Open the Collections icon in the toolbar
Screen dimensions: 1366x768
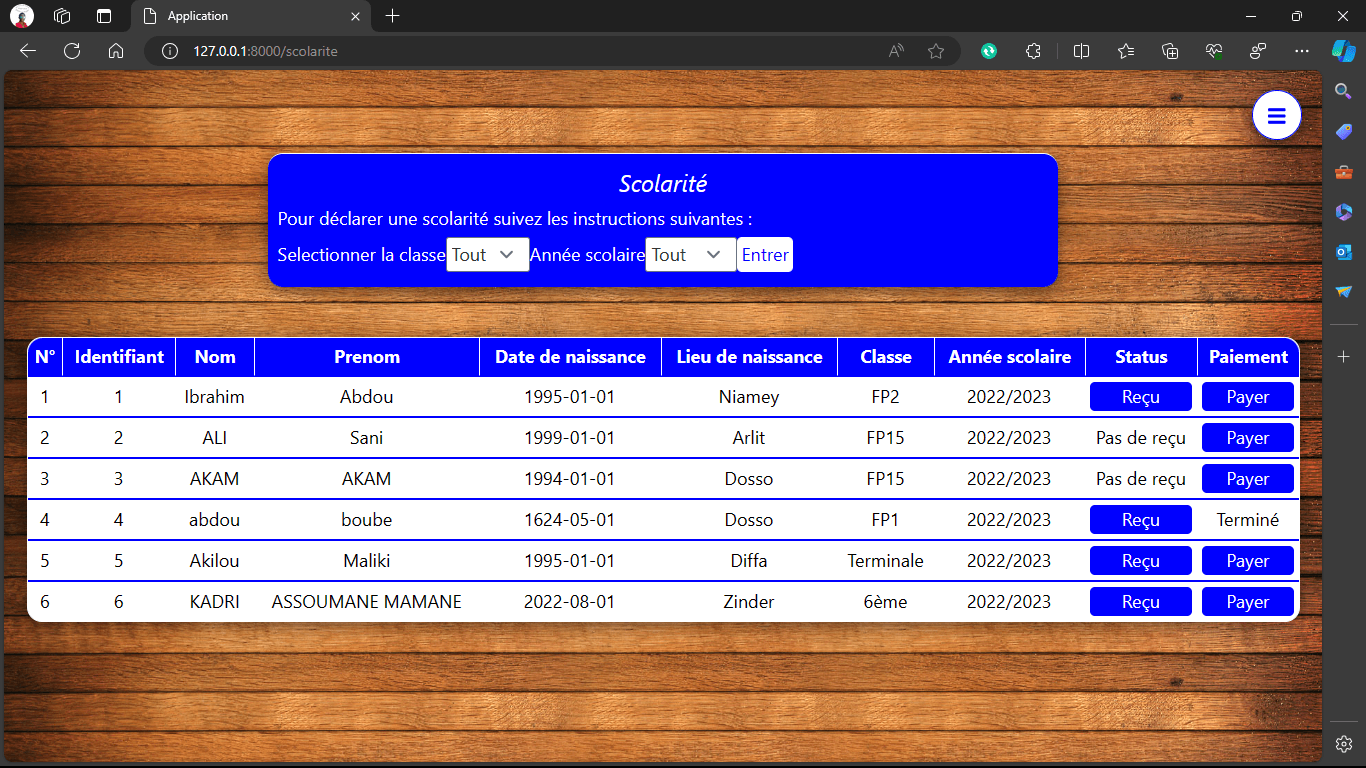click(x=1170, y=51)
